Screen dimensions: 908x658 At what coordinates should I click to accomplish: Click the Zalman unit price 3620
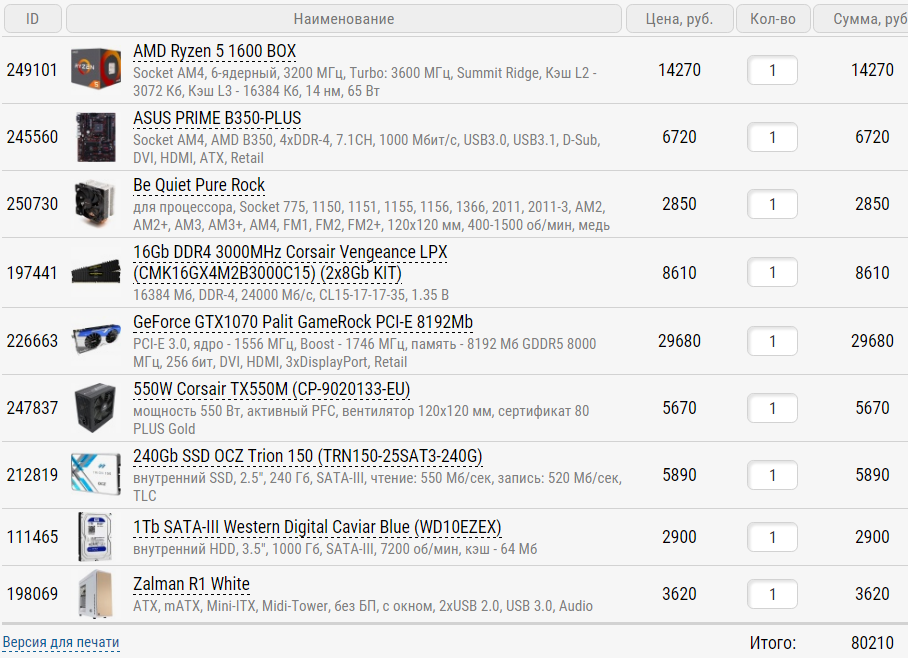pos(679,594)
